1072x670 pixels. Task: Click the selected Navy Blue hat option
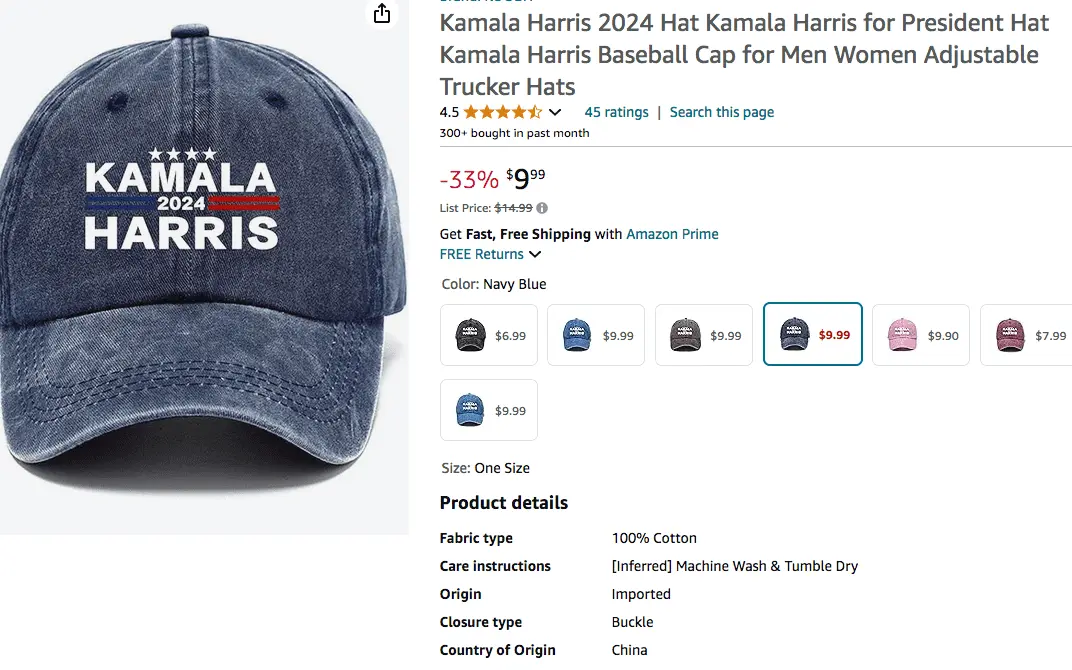coord(812,335)
